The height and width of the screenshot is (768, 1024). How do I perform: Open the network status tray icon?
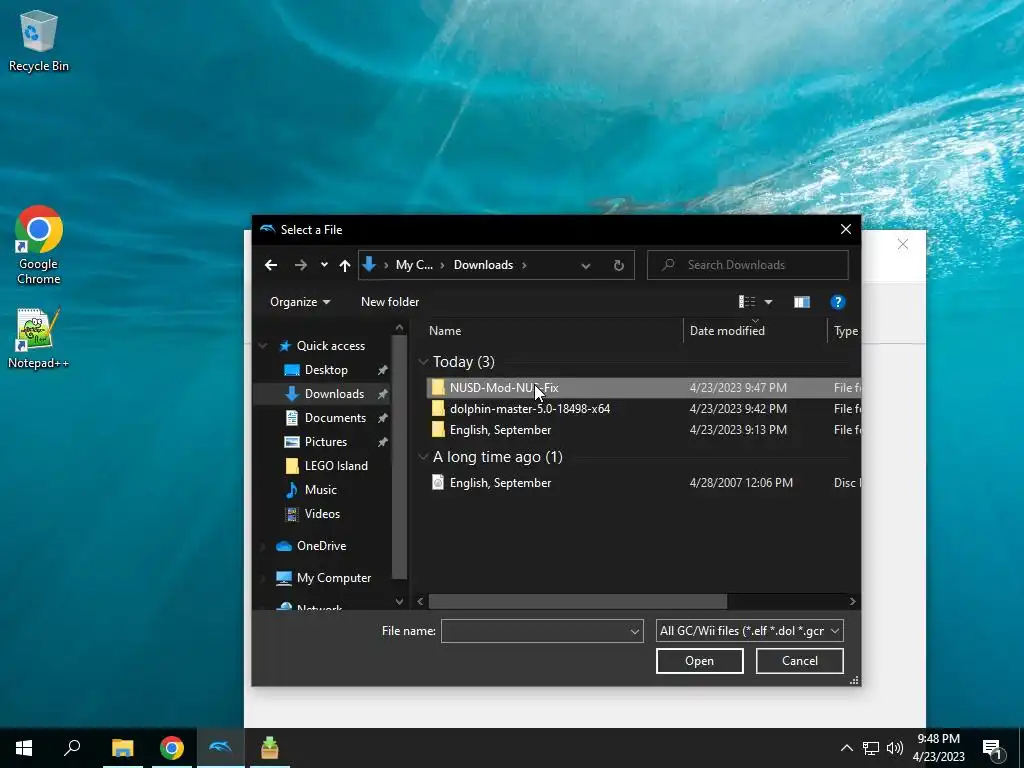click(871, 748)
